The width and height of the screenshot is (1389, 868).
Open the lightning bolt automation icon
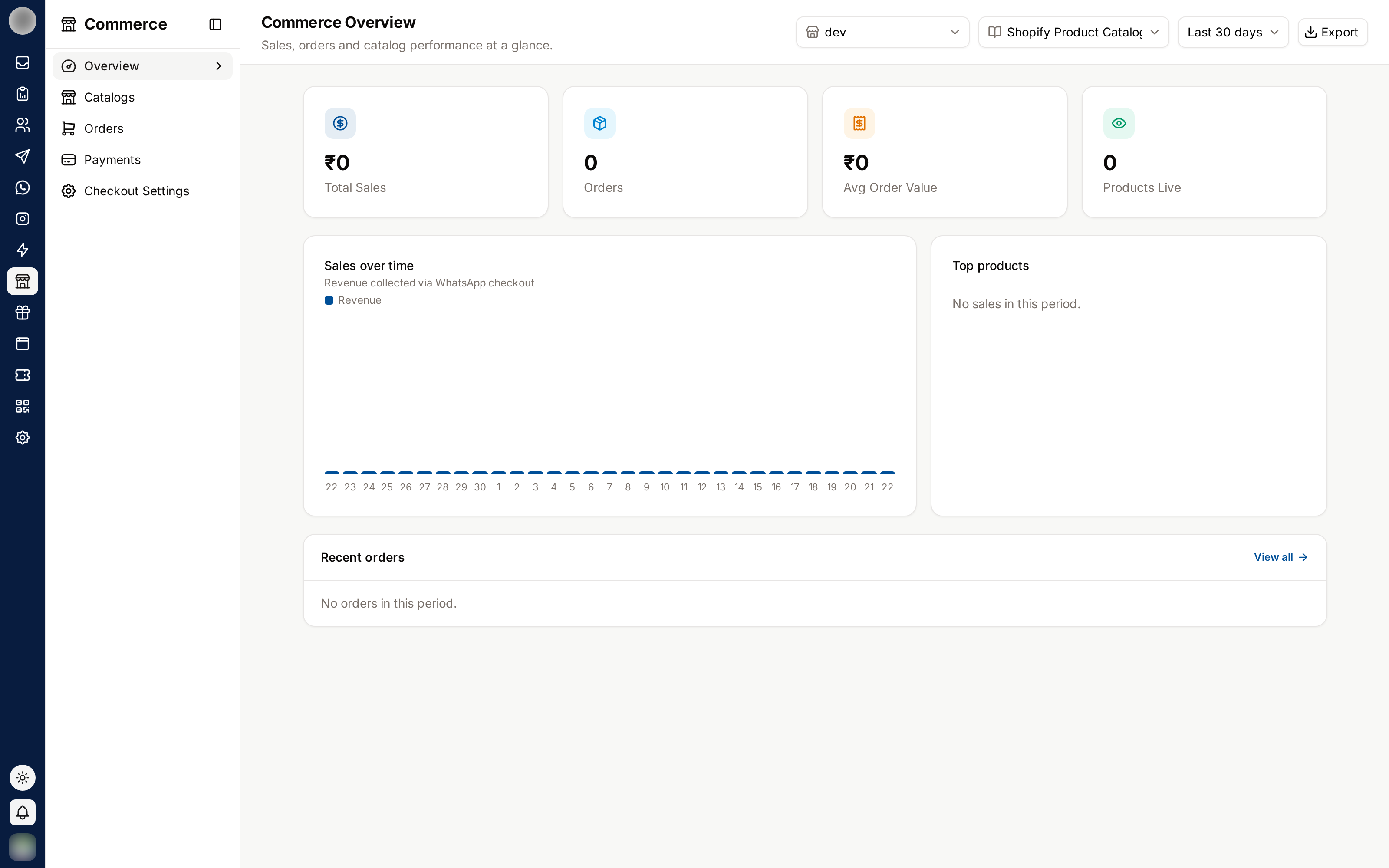pos(23,250)
